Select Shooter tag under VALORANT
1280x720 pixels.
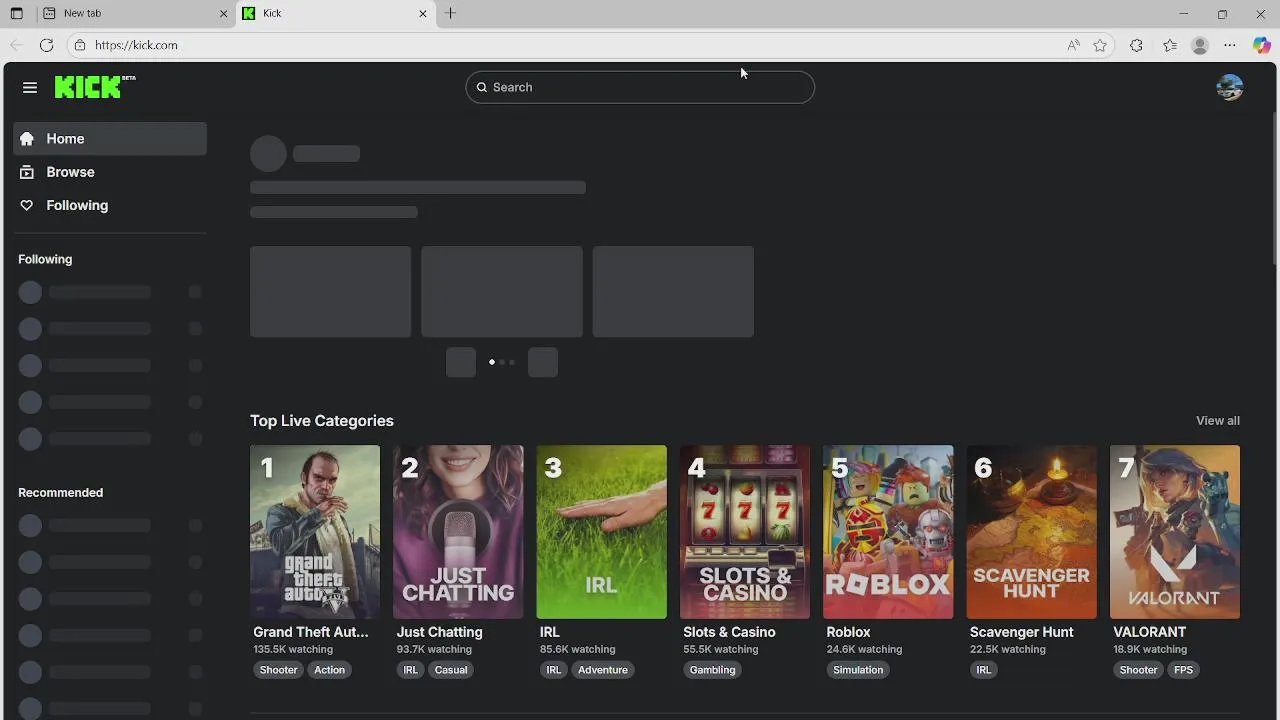click(x=1138, y=670)
